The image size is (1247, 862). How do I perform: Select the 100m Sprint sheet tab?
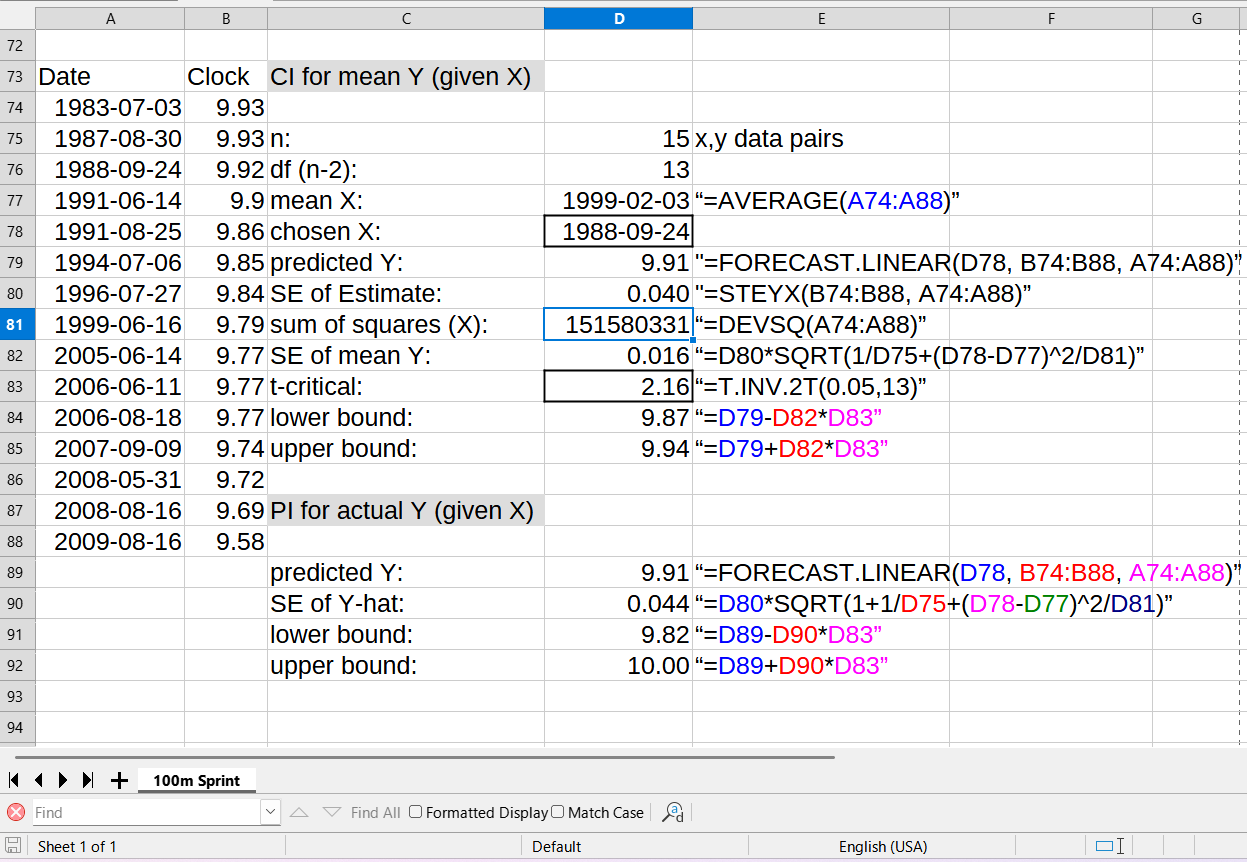(196, 780)
